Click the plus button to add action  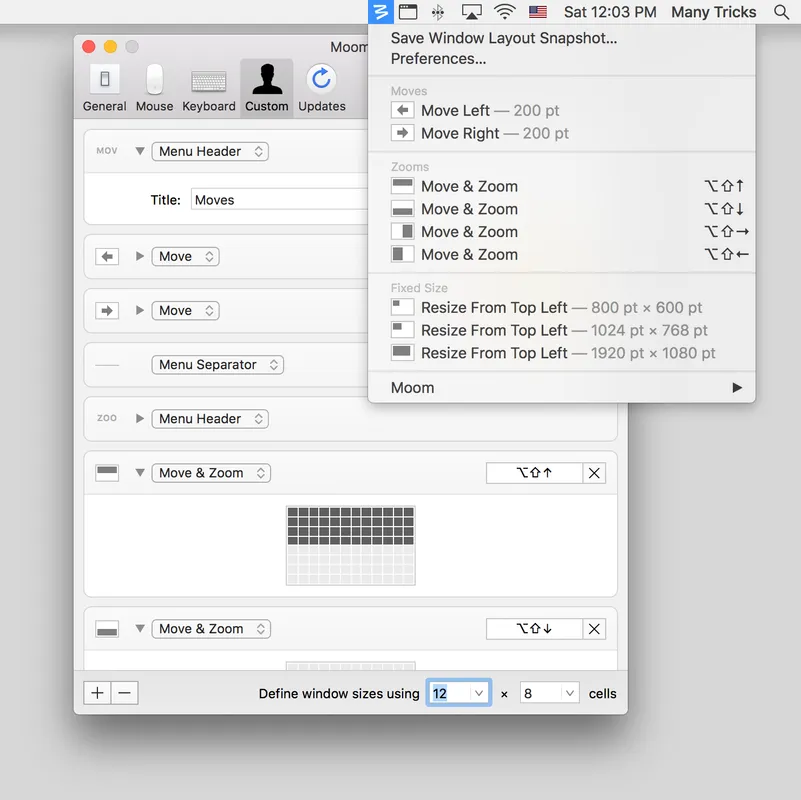(97, 693)
